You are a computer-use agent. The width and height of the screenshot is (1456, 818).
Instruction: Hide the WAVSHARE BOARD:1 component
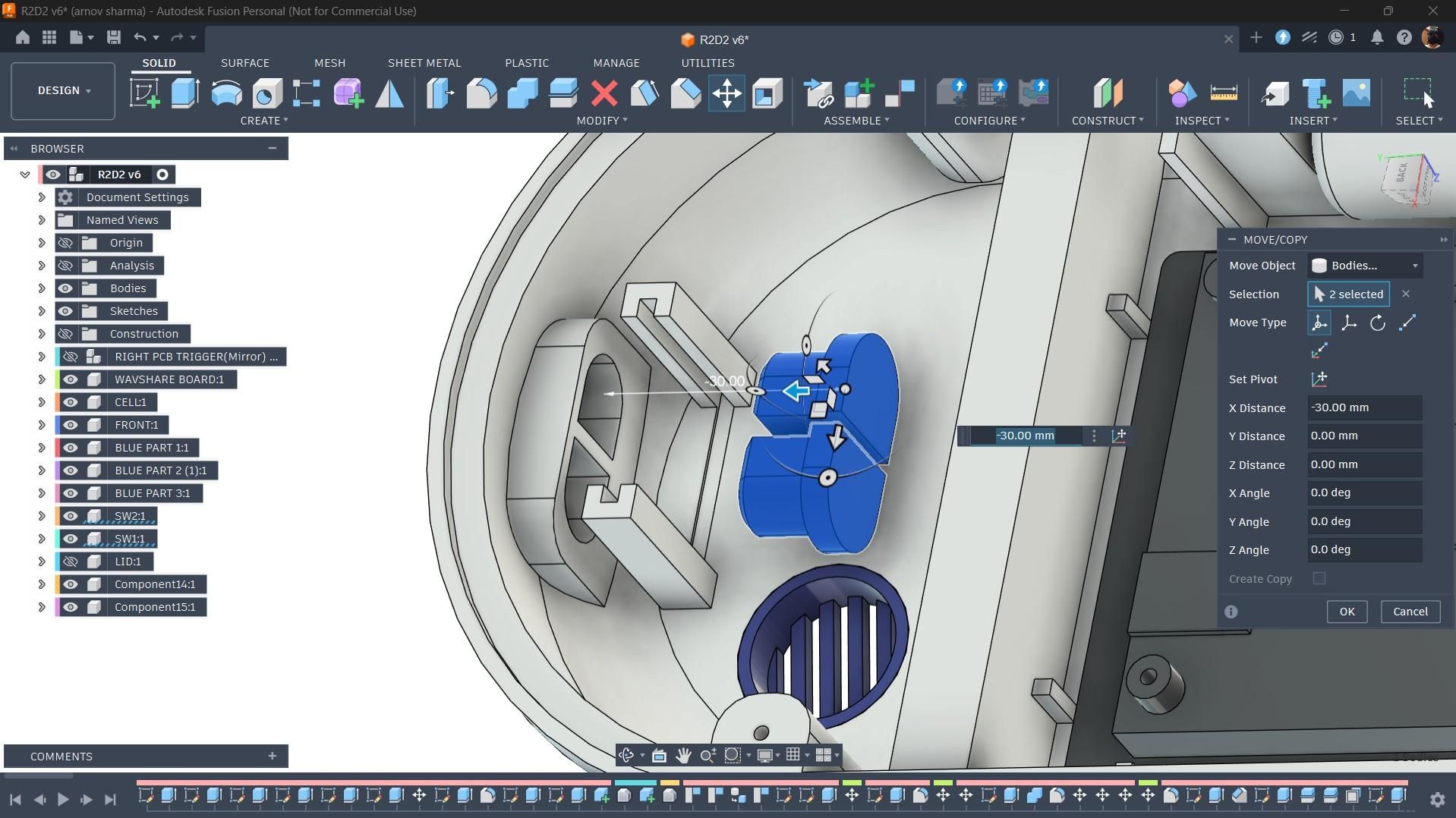click(71, 379)
